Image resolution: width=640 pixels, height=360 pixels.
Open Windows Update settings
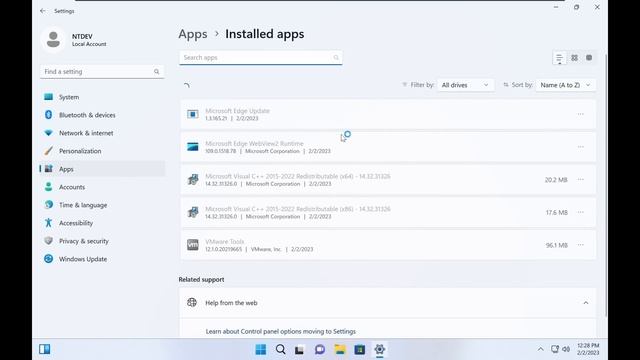pyautogui.click(x=102, y=259)
